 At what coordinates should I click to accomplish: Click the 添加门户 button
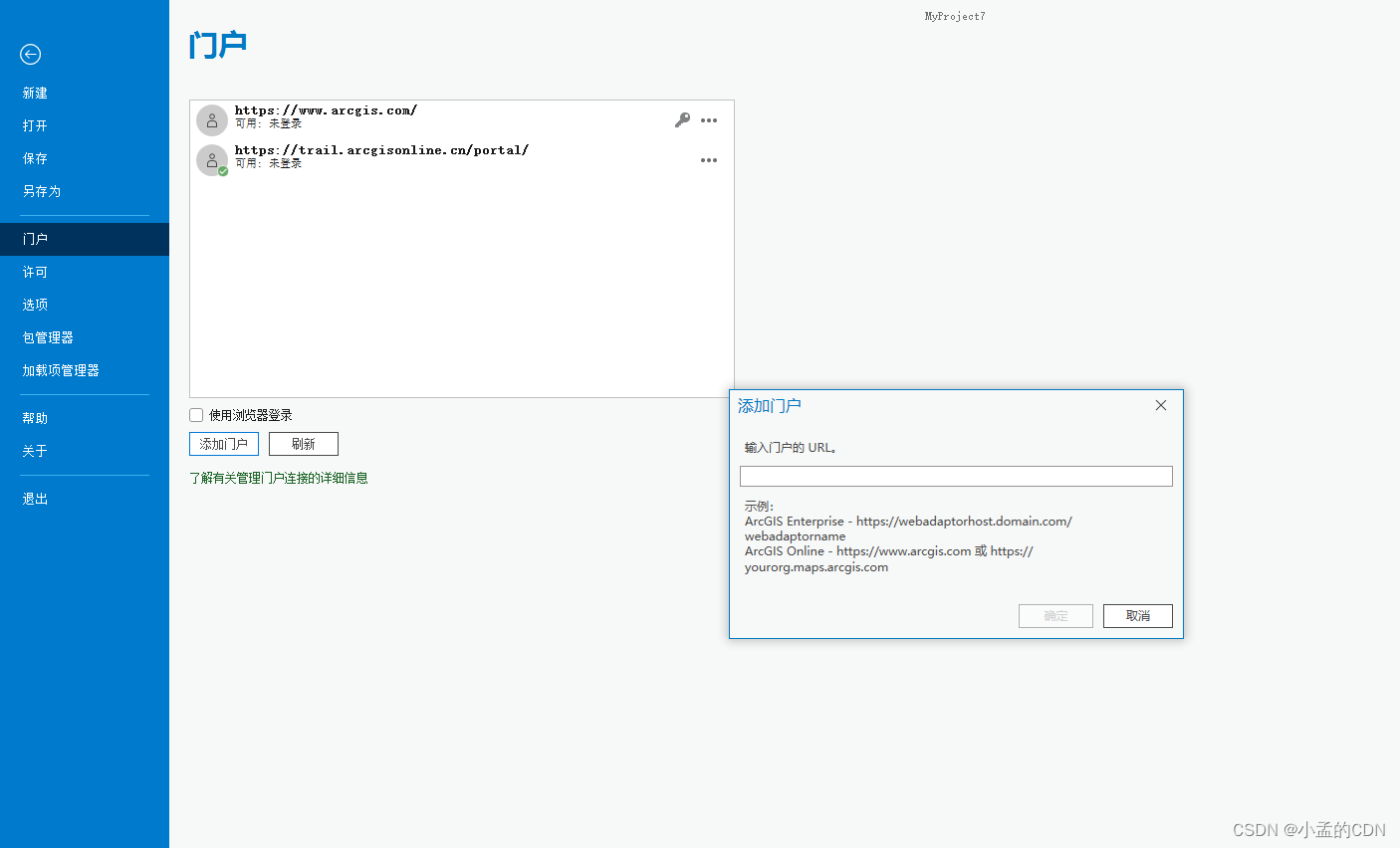point(224,444)
